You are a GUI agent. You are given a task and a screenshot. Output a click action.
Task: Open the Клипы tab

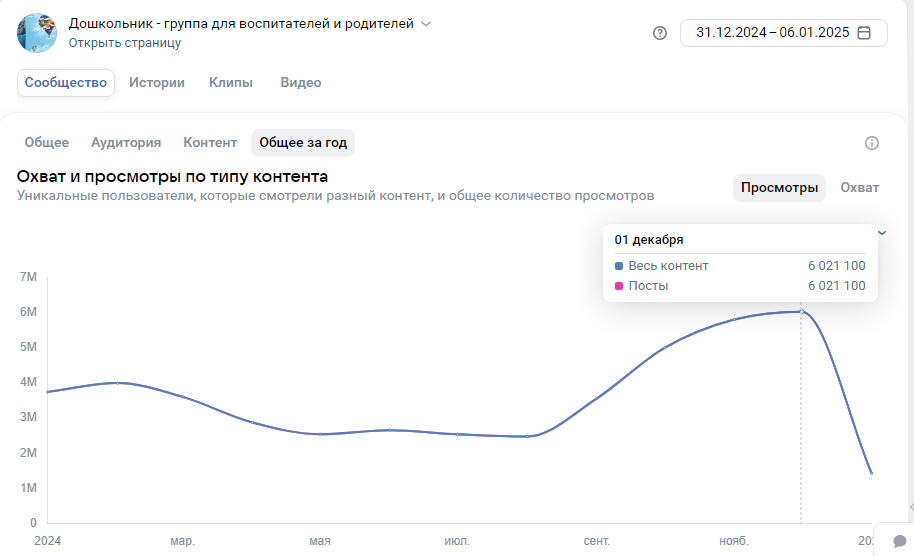(x=231, y=83)
